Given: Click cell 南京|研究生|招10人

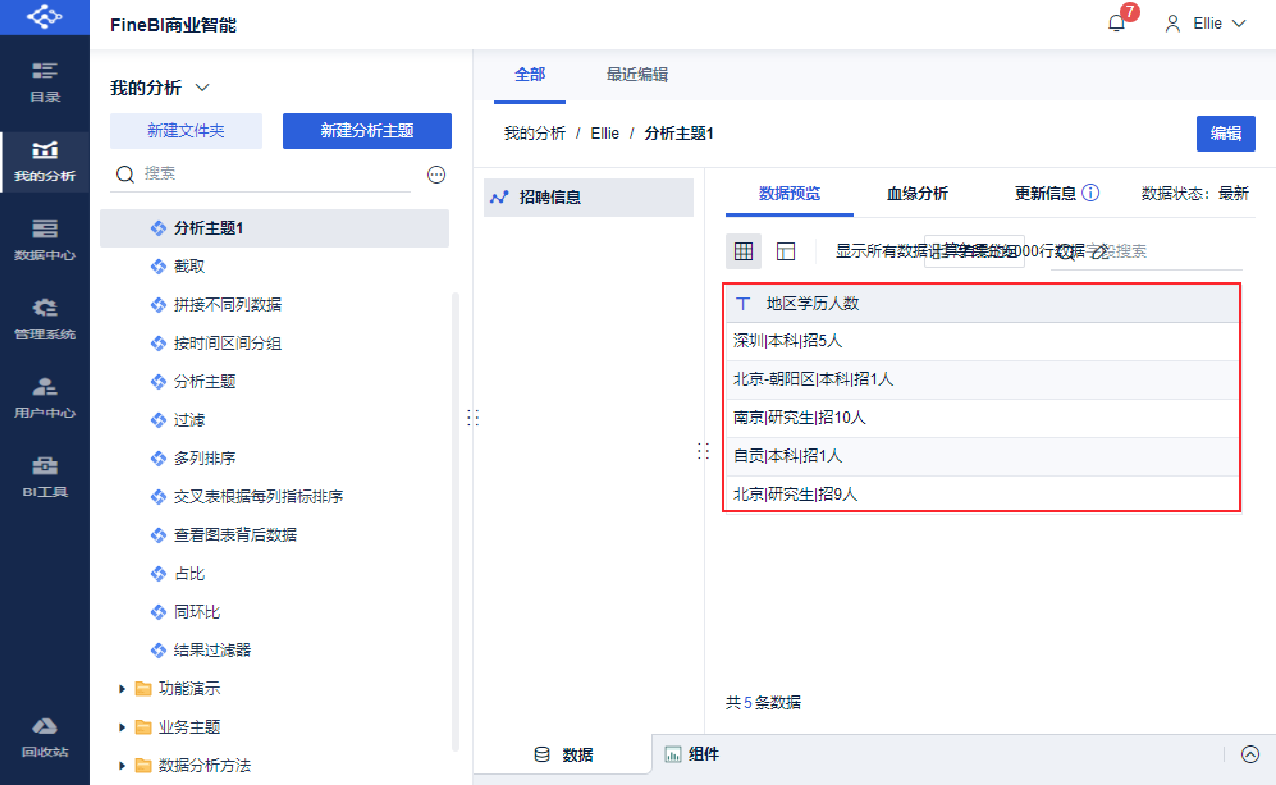Looking at the screenshot, I should coord(982,417).
